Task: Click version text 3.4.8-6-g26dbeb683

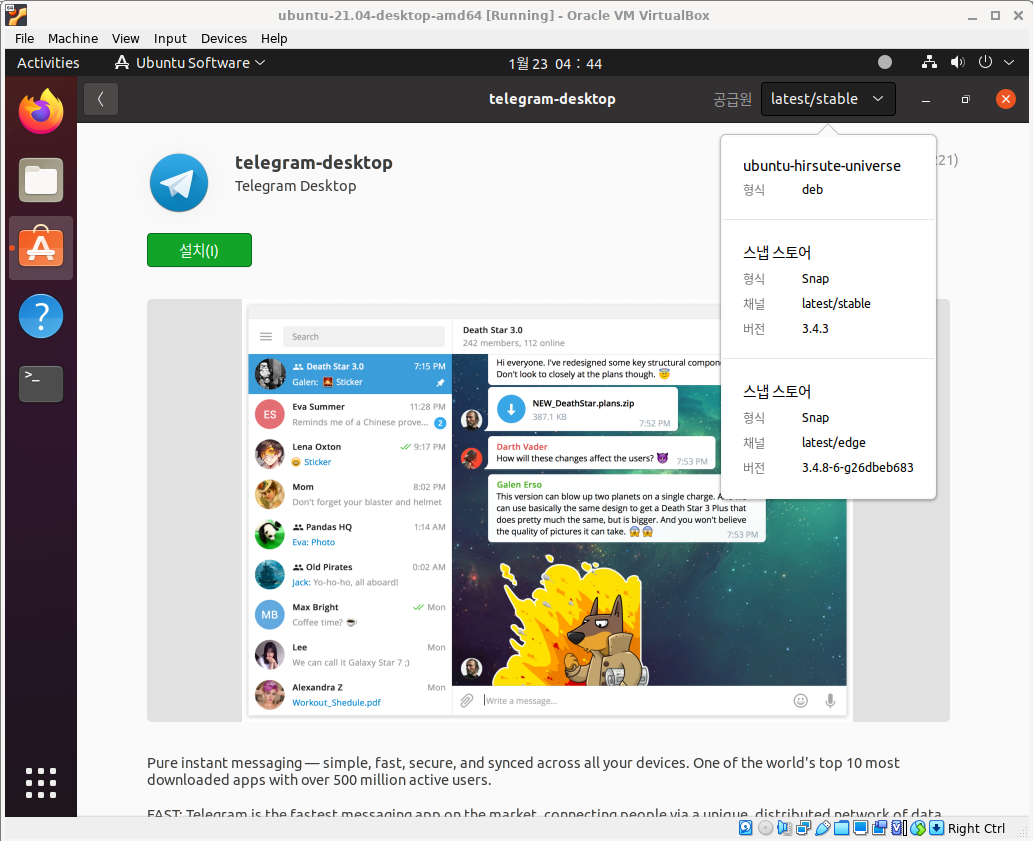Action: coord(857,468)
